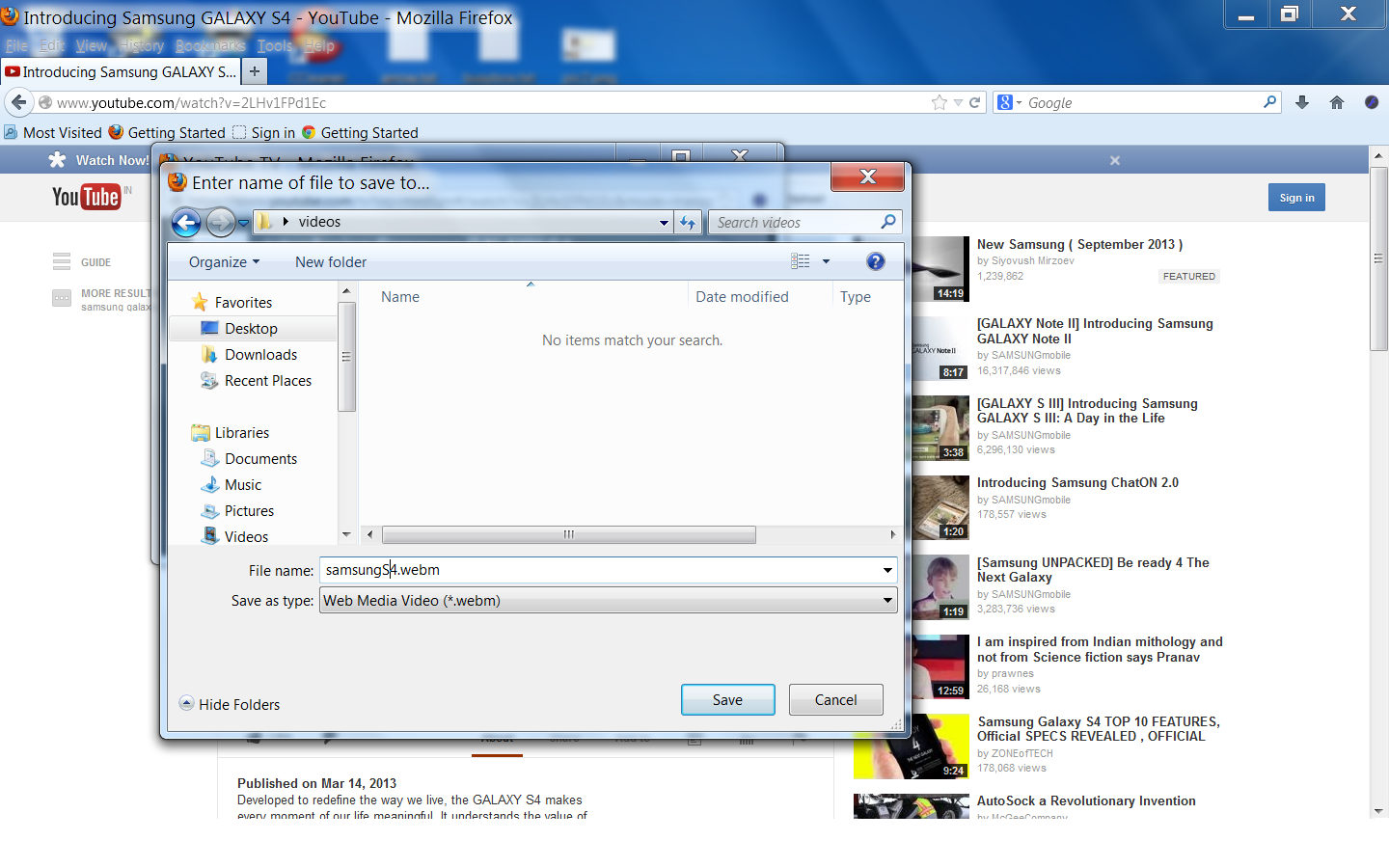Open the recent locations dropdown arrow
This screenshot has height=868, width=1389.
pos(243,223)
